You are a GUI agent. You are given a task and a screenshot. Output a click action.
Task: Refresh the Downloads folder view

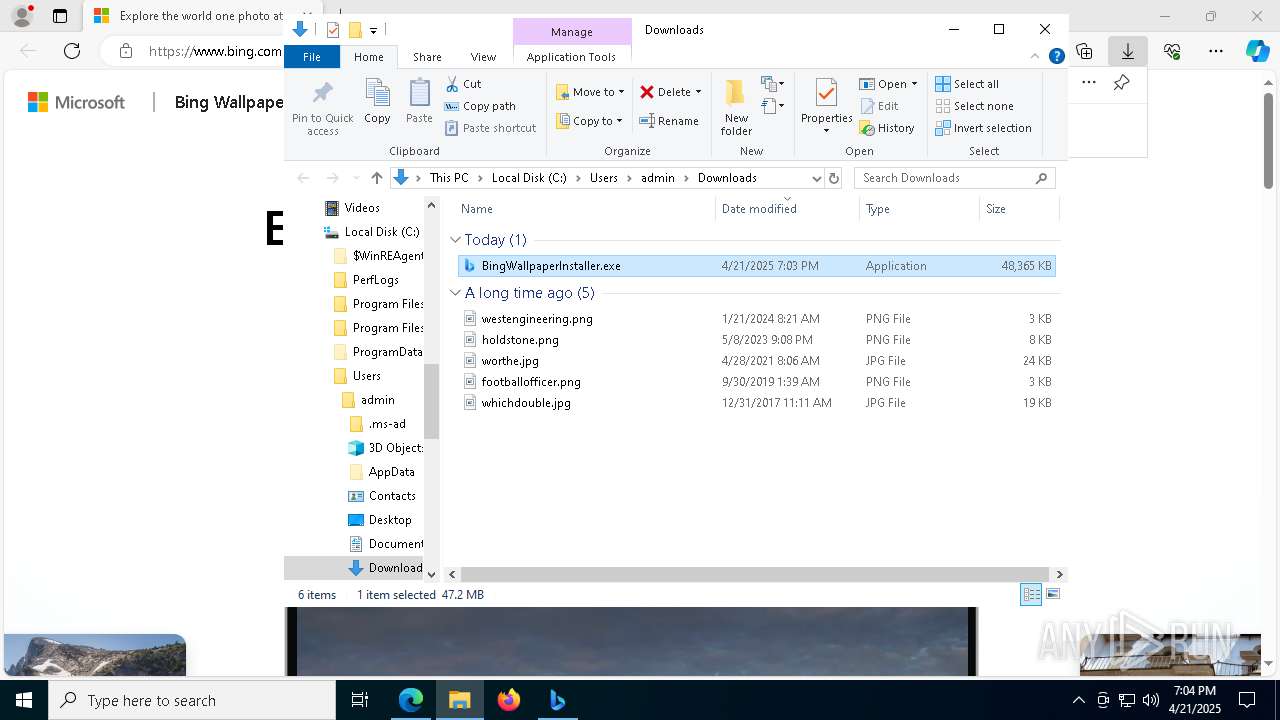(834, 178)
